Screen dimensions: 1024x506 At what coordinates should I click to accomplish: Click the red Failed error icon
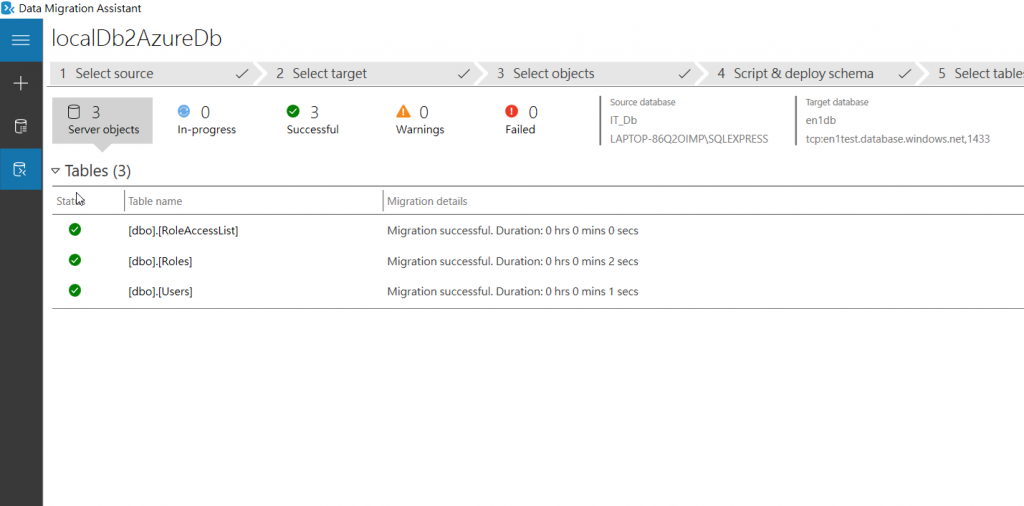(x=511, y=112)
